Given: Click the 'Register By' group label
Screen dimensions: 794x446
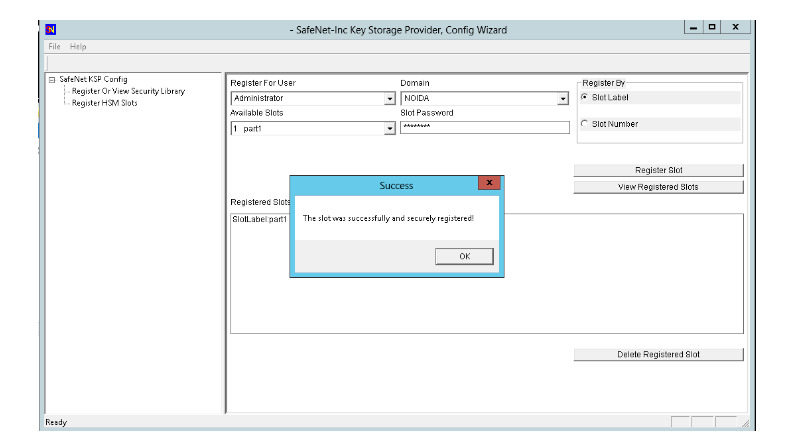Looking at the screenshot, I should point(604,83).
